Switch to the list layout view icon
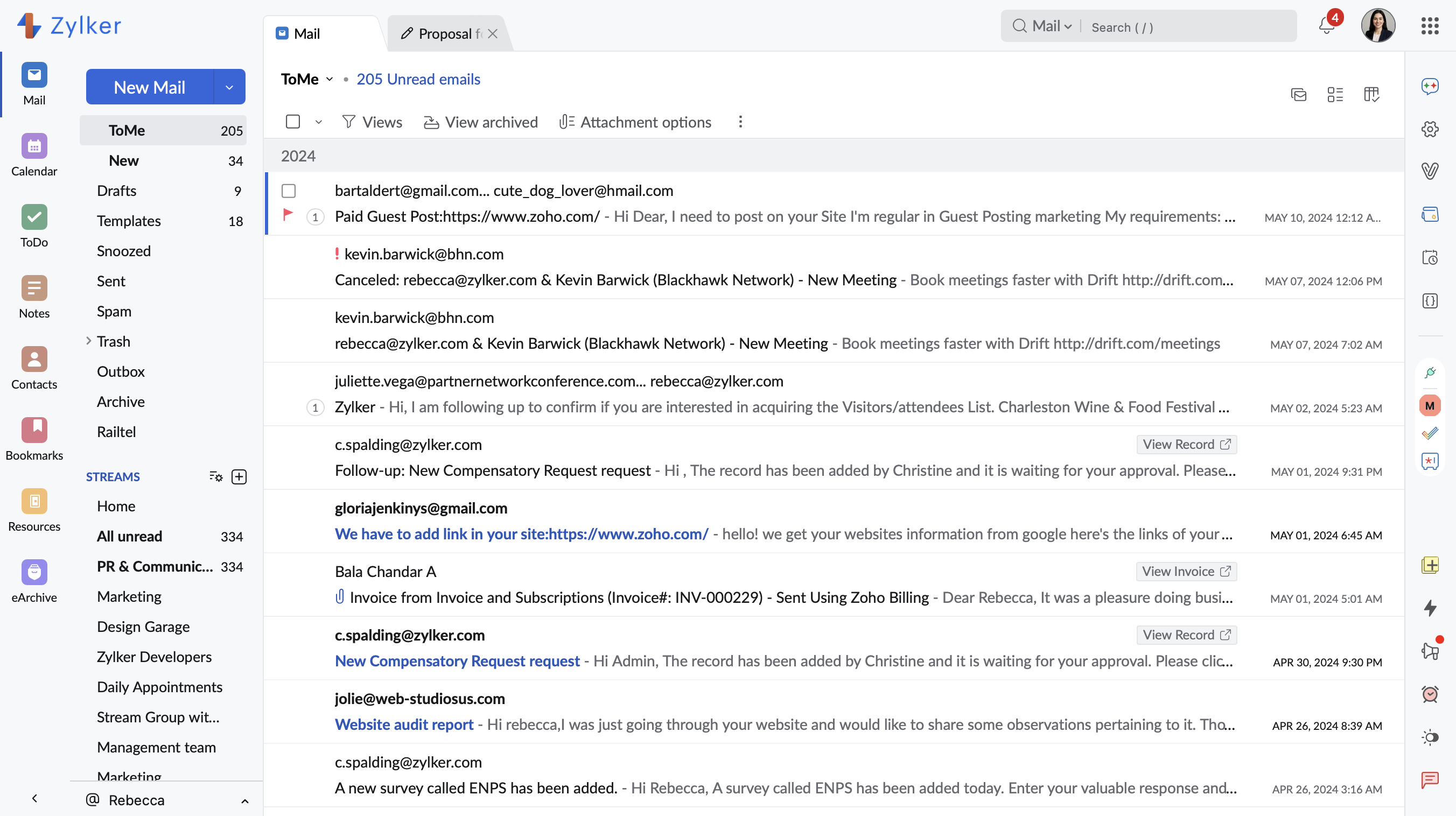Screen dimensions: 1456x816 pos(1335,94)
